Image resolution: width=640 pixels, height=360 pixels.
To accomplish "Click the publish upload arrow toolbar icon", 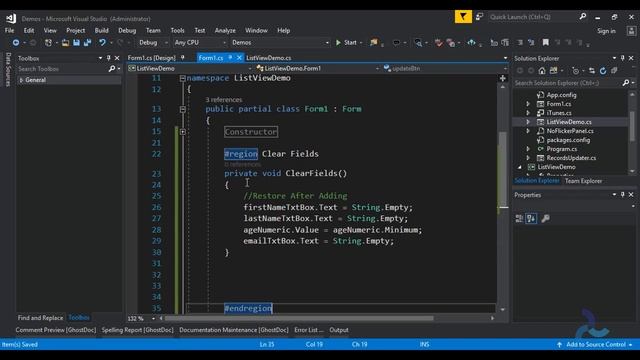I will [471, 42].
